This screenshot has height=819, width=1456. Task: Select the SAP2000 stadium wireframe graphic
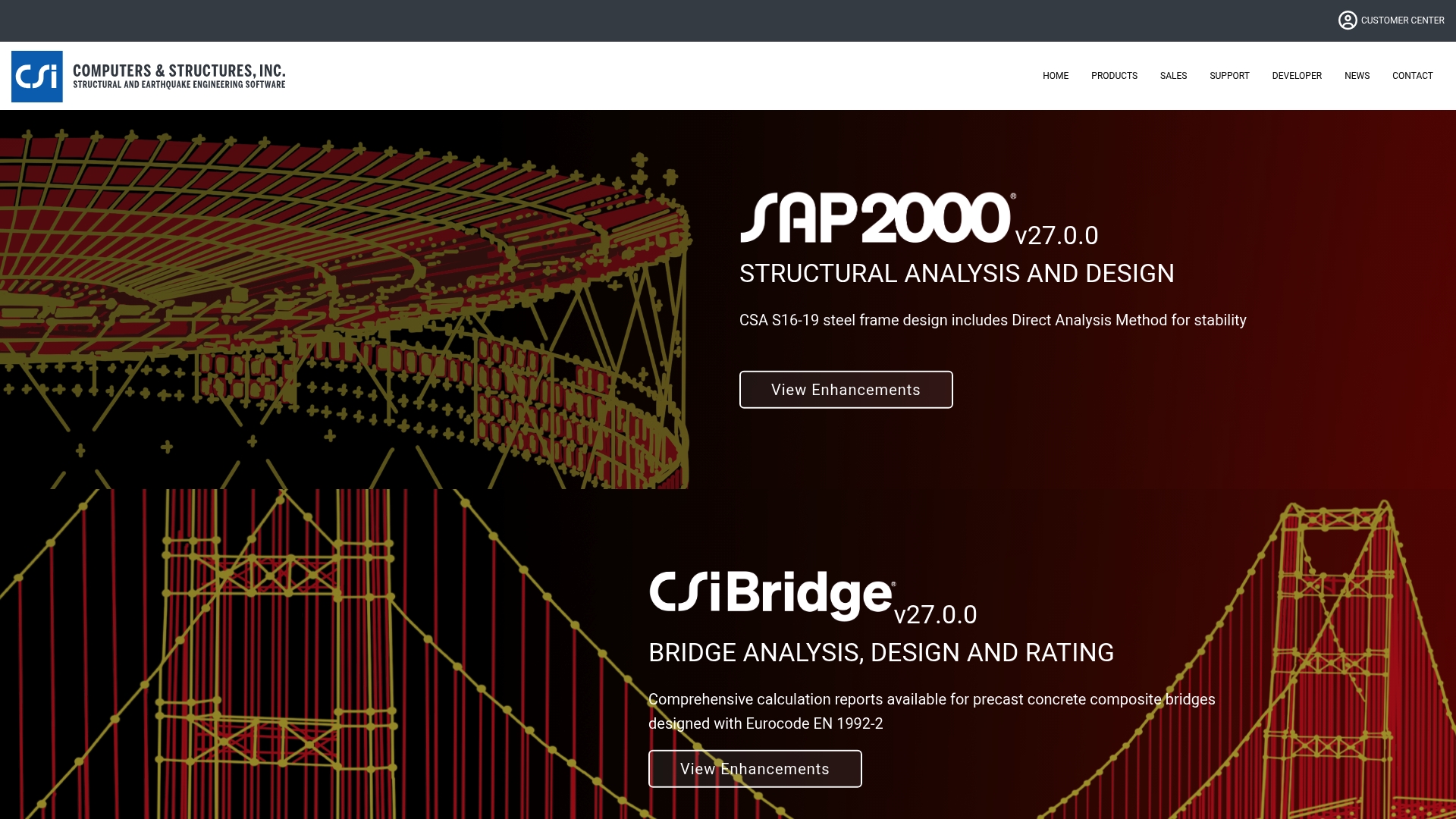tap(341, 303)
